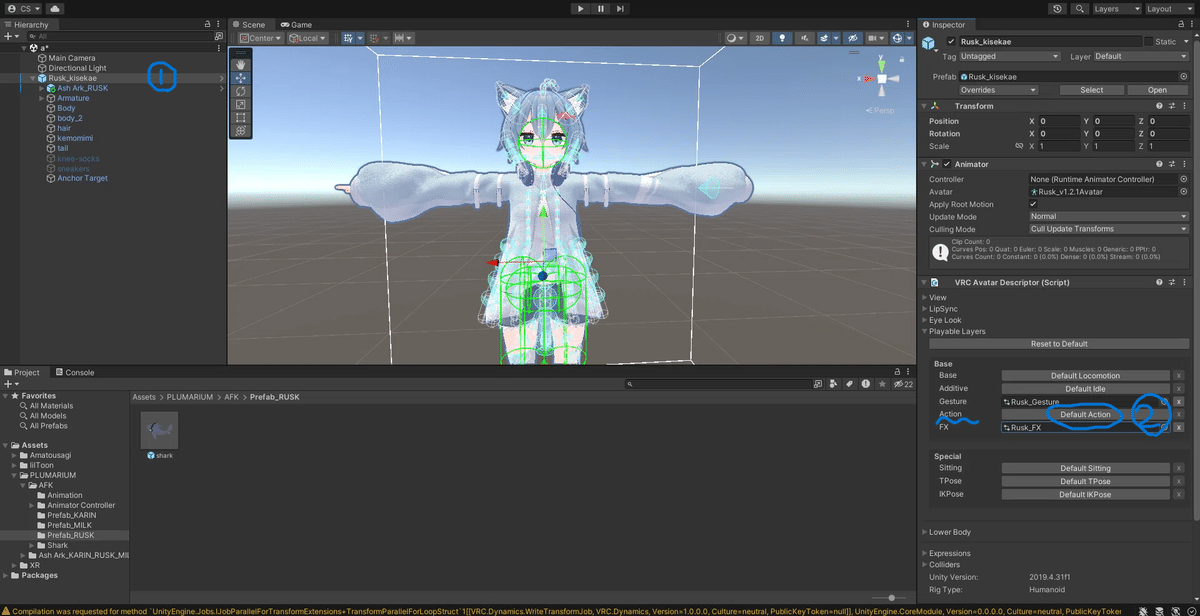Click the Position X input field
This screenshot has width=1200, height=616.
click(x=1059, y=121)
